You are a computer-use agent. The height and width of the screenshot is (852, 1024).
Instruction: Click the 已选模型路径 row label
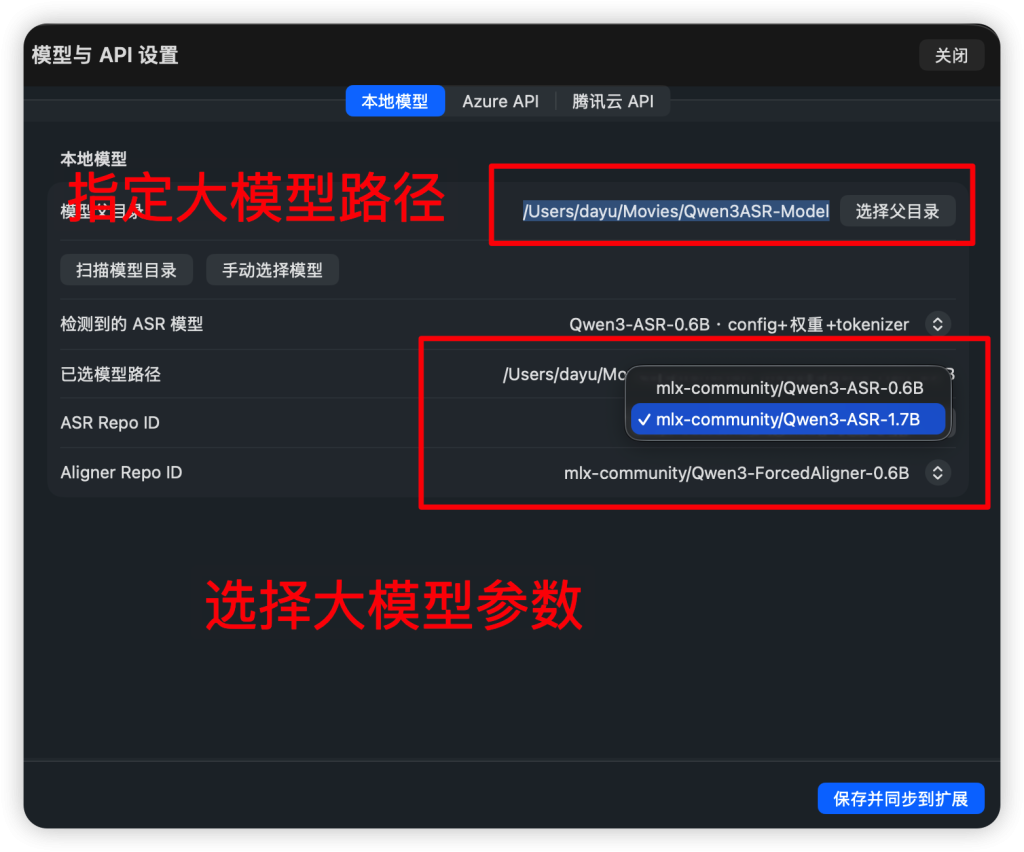coord(110,374)
